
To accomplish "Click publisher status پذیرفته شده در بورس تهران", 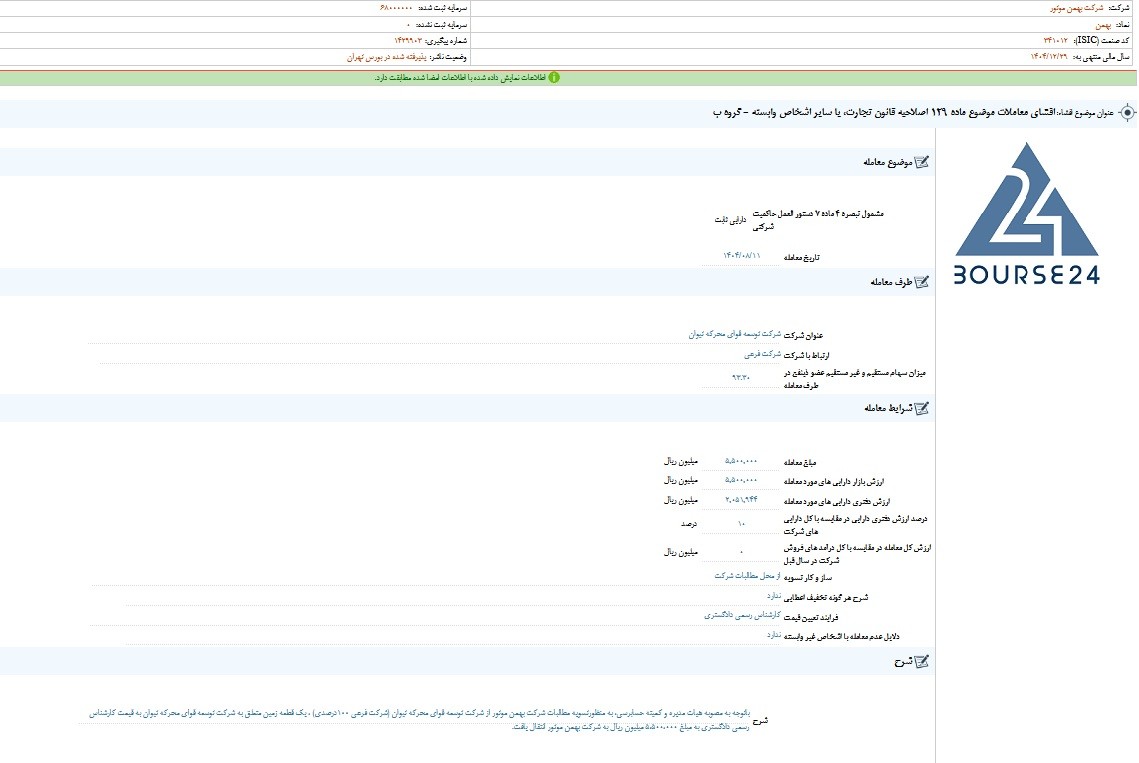I will [386, 57].
